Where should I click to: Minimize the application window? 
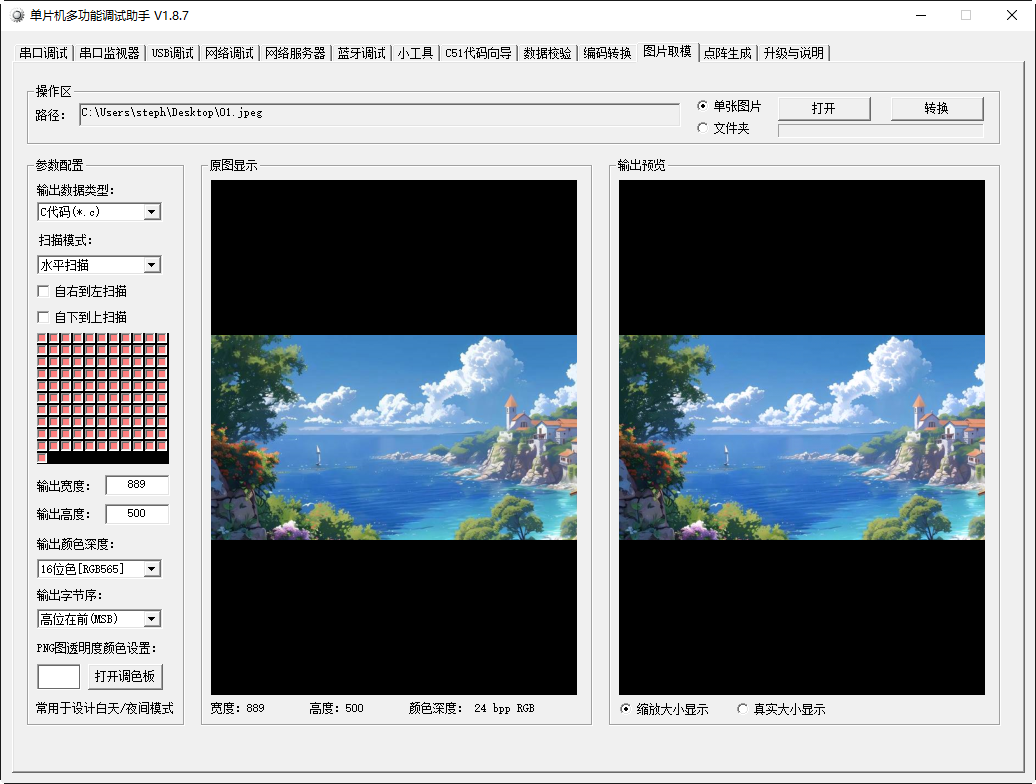921,15
